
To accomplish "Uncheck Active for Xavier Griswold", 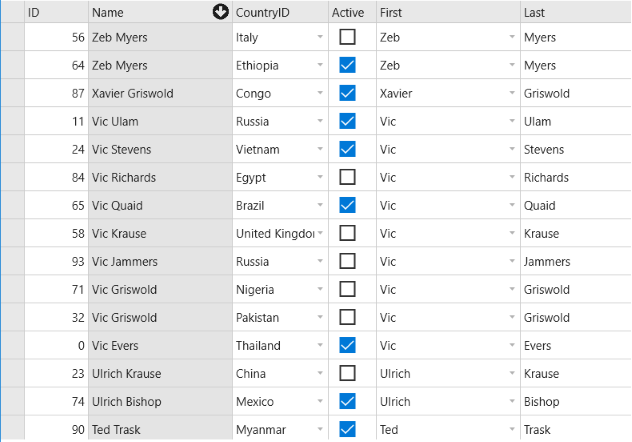I will point(347,93).
